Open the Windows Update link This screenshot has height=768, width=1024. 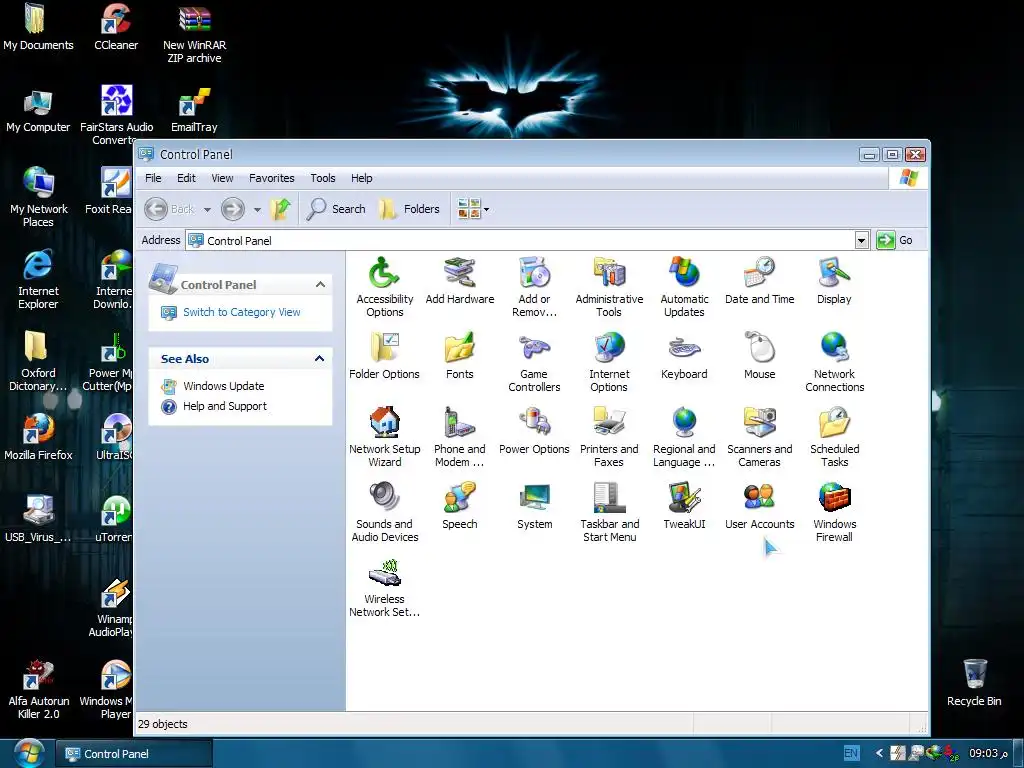pyautogui.click(x=223, y=386)
